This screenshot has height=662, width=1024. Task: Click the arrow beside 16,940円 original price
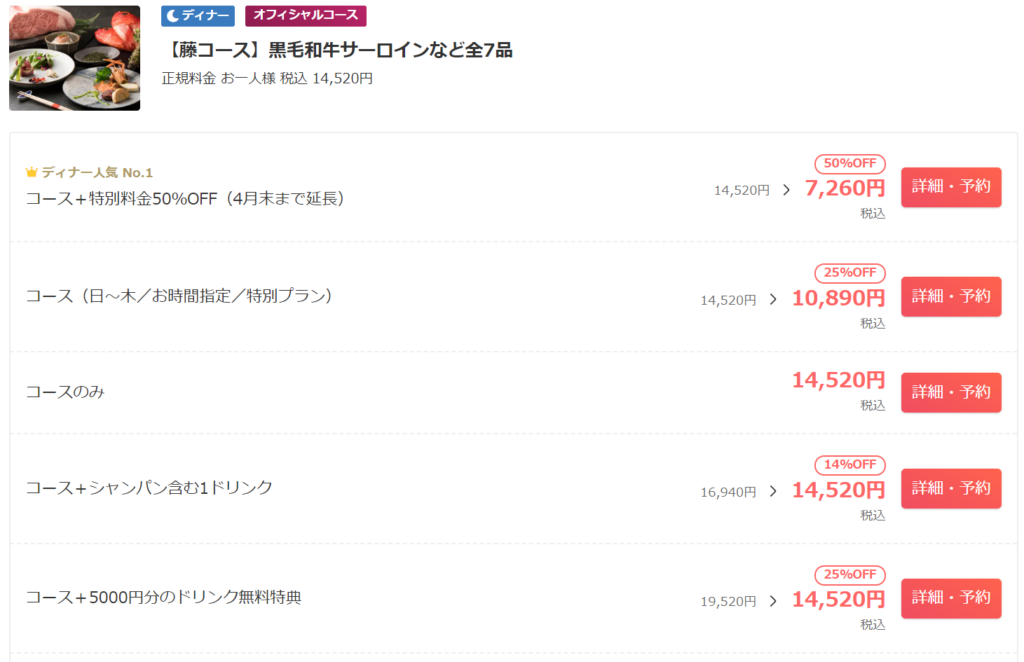[x=772, y=491]
